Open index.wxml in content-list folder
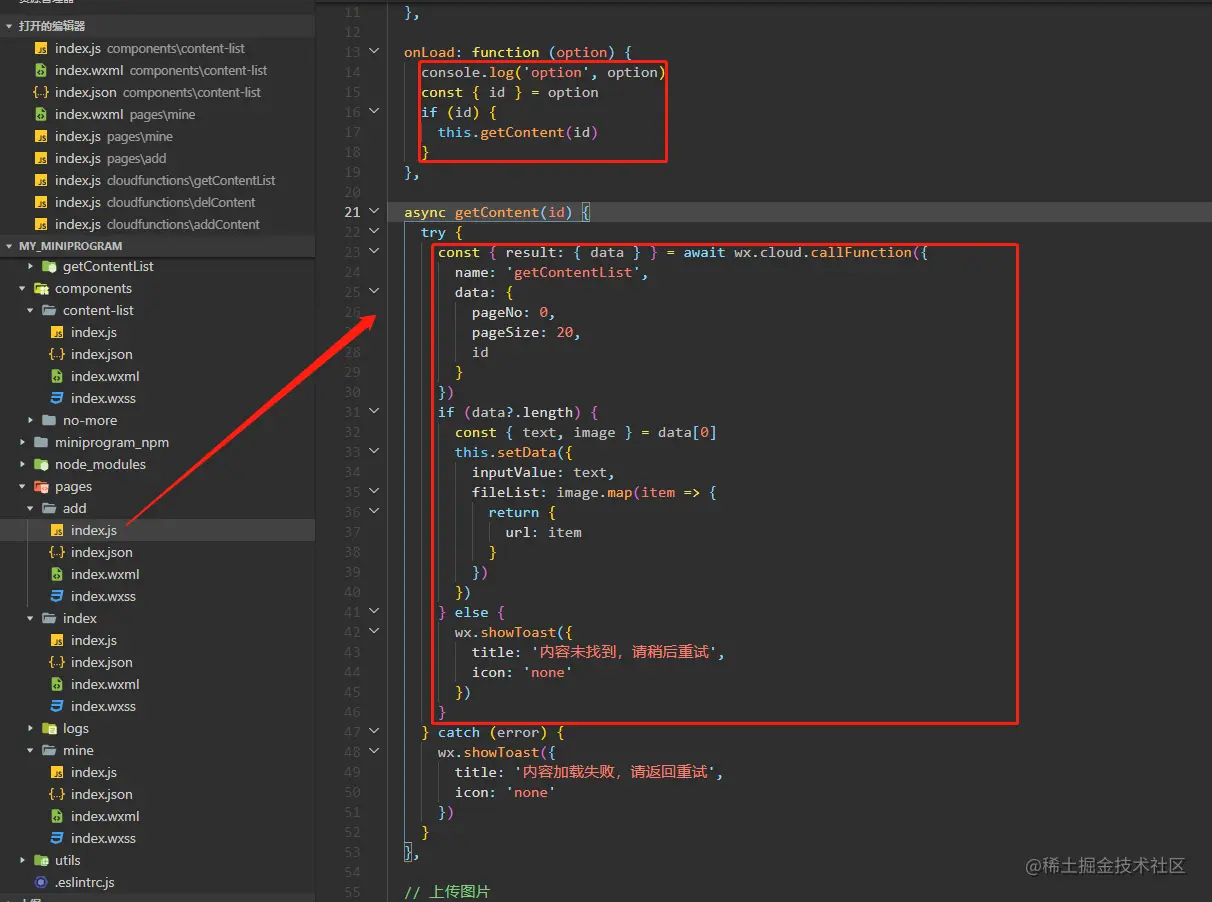1212x902 pixels. [157, 376]
